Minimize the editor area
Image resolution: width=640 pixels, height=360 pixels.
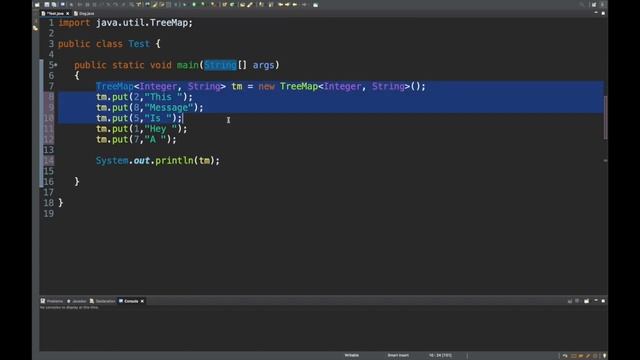[x=596, y=13]
